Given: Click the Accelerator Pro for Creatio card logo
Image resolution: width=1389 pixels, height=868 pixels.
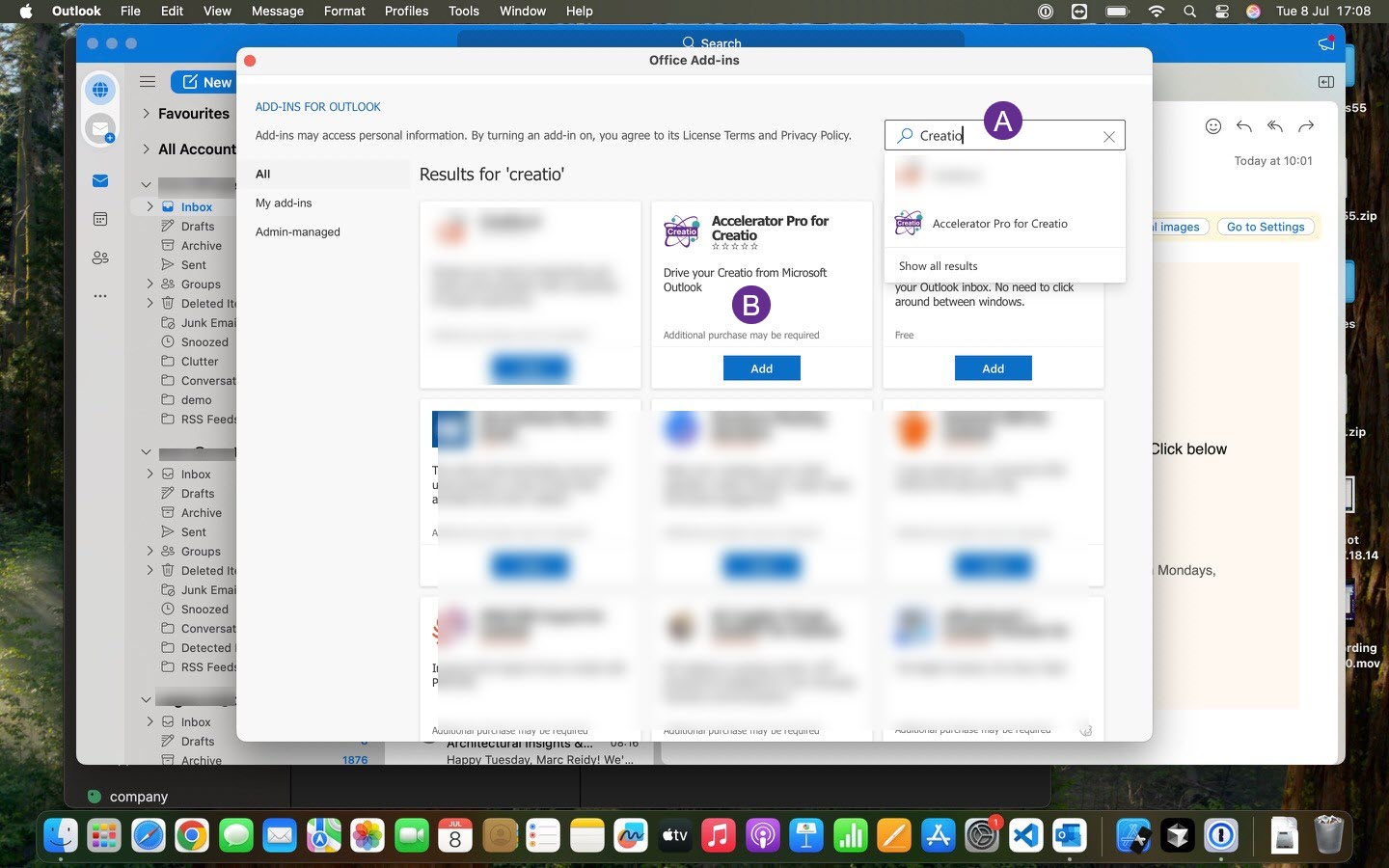Looking at the screenshot, I should 682,231.
